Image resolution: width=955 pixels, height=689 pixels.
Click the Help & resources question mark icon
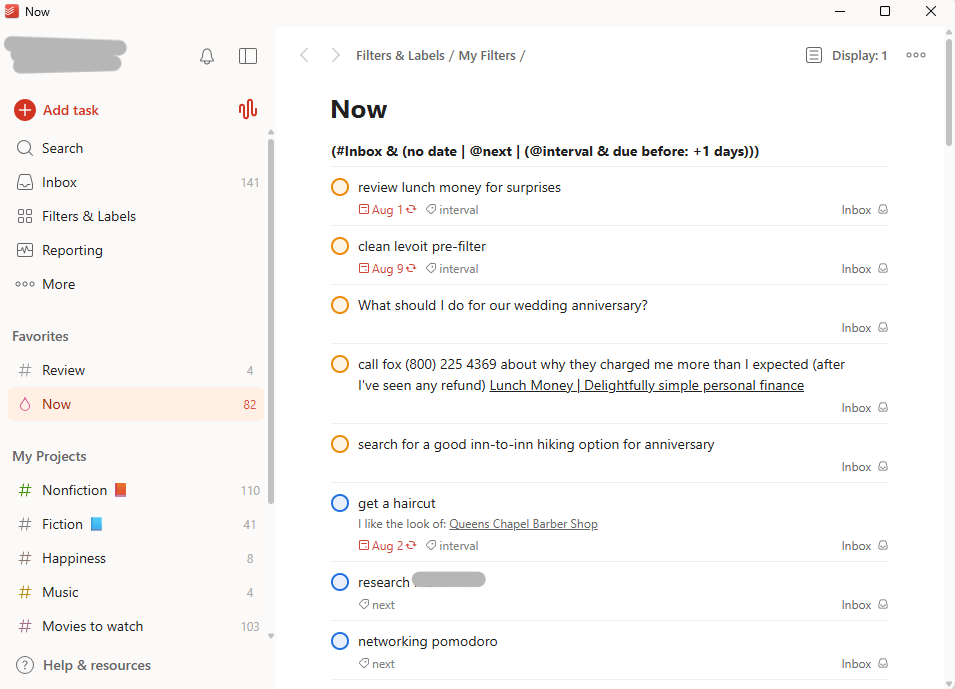[25, 665]
